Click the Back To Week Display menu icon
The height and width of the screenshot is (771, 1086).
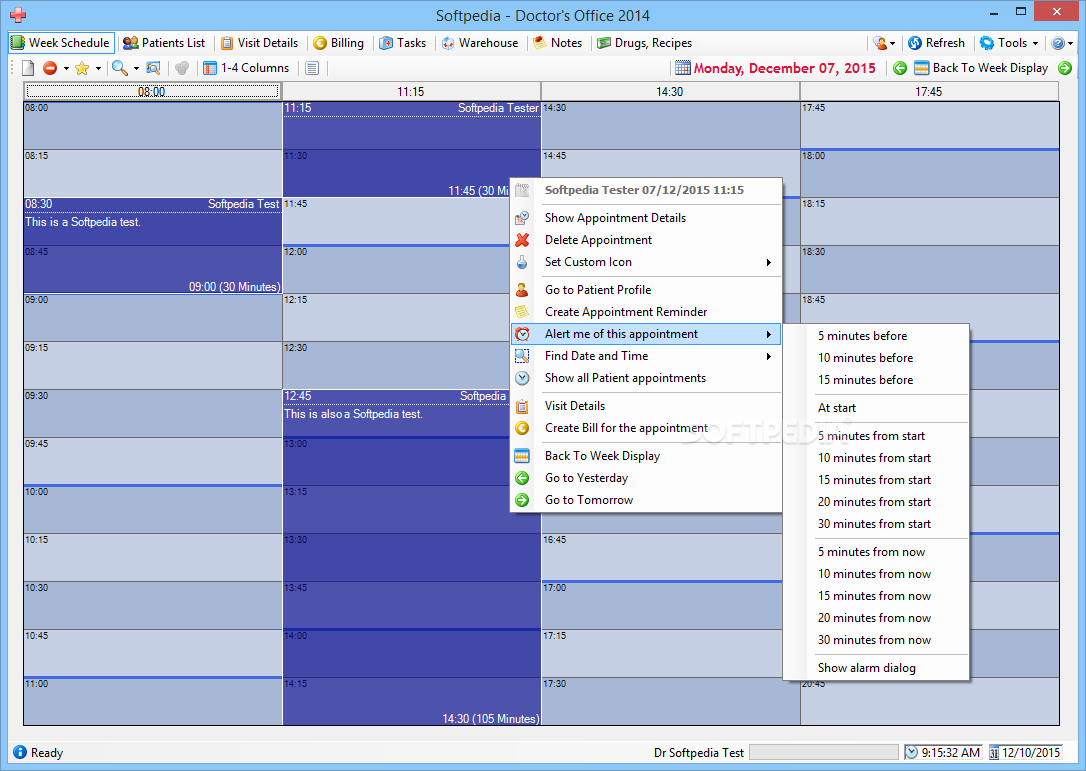click(522, 456)
